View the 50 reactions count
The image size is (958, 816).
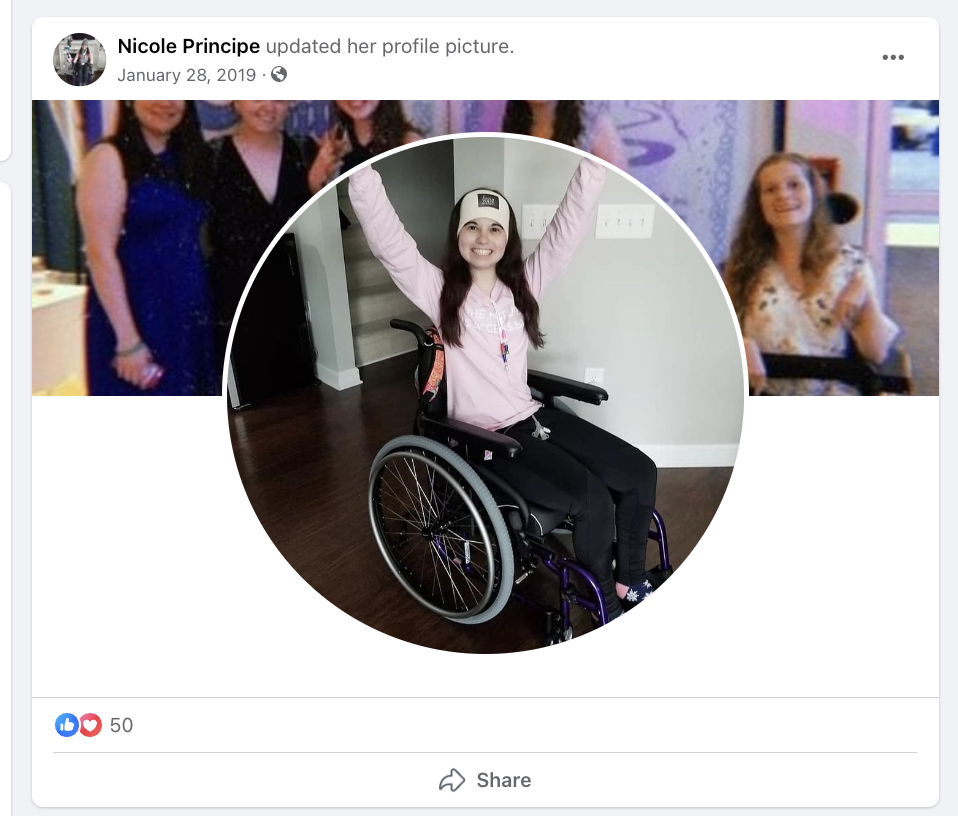click(x=122, y=725)
